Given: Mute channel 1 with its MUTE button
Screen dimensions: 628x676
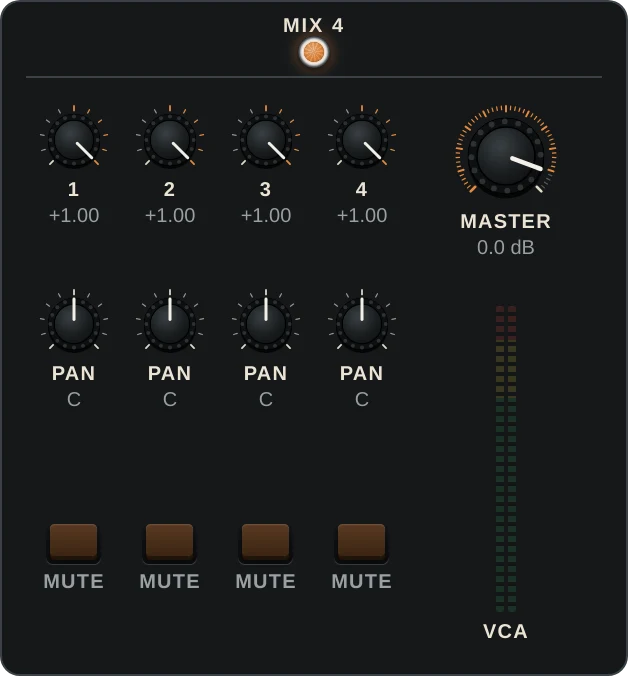Looking at the screenshot, I should (74, 542).
